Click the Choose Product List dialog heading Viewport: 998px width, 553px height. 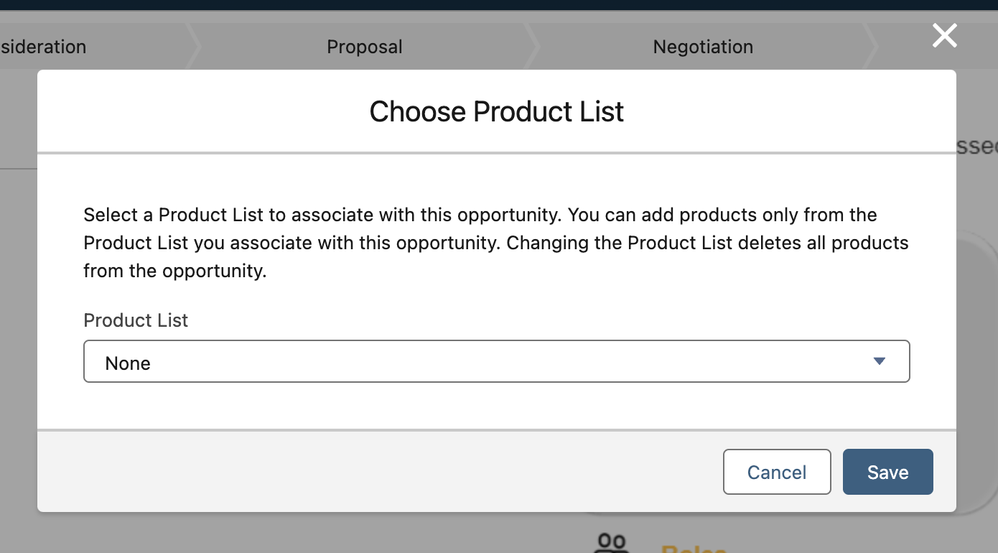click(496, 111)
